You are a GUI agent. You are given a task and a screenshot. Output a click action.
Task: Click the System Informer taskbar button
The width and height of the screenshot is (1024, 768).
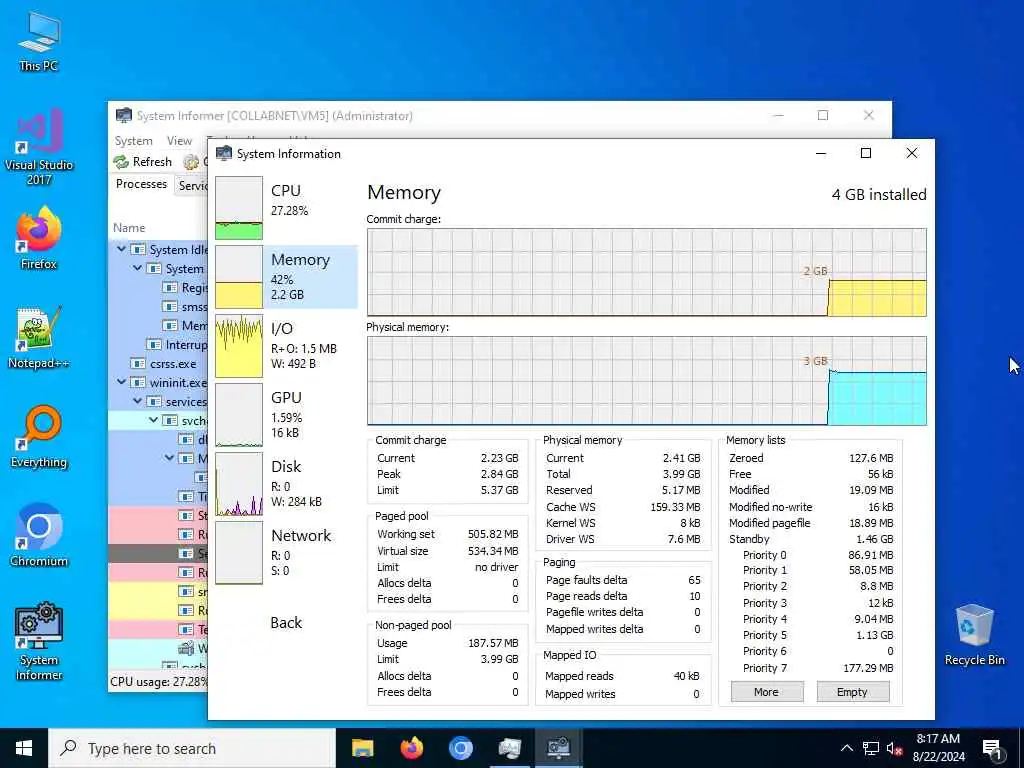[x=558, y=748]
